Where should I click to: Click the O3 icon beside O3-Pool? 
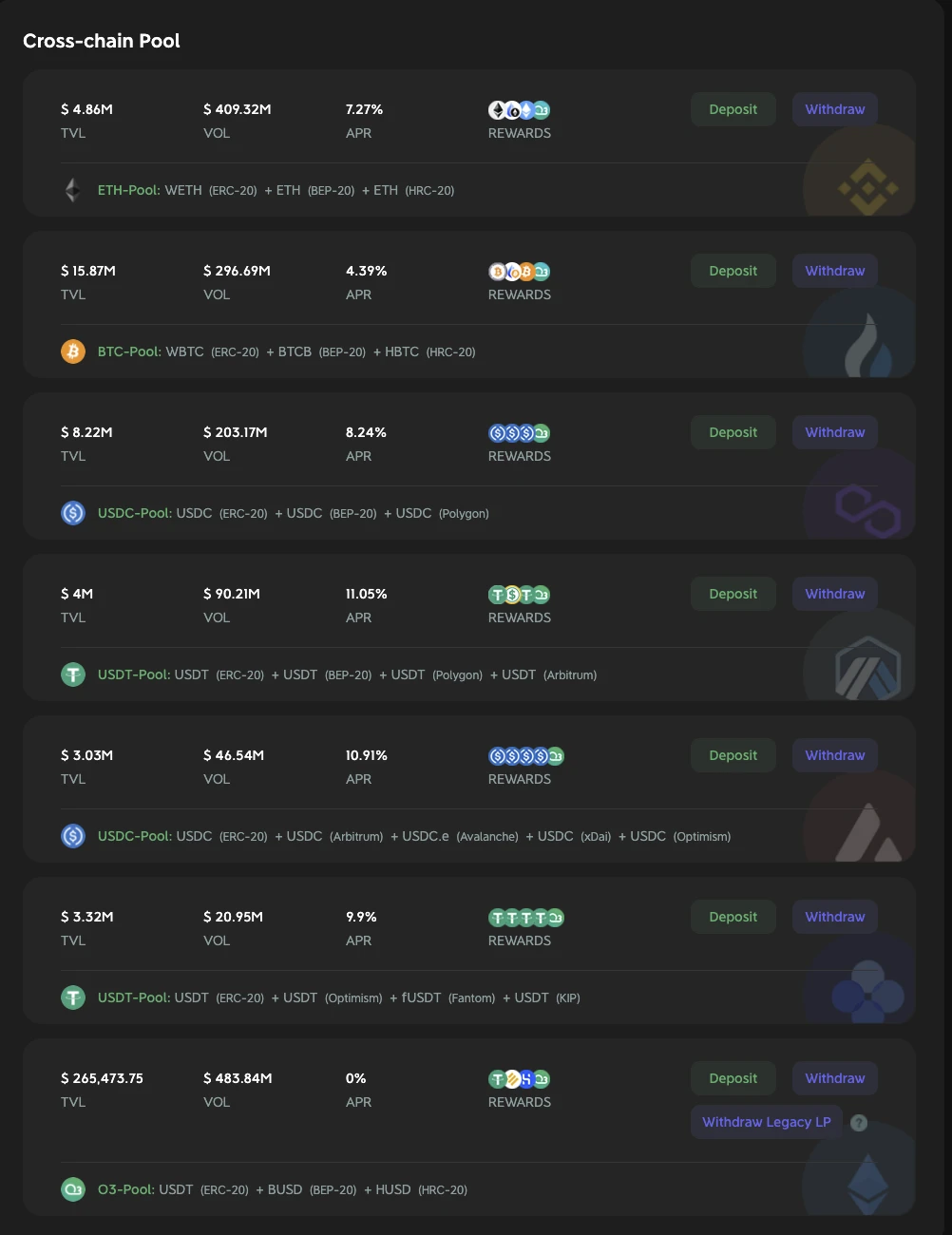[73, 1189]
